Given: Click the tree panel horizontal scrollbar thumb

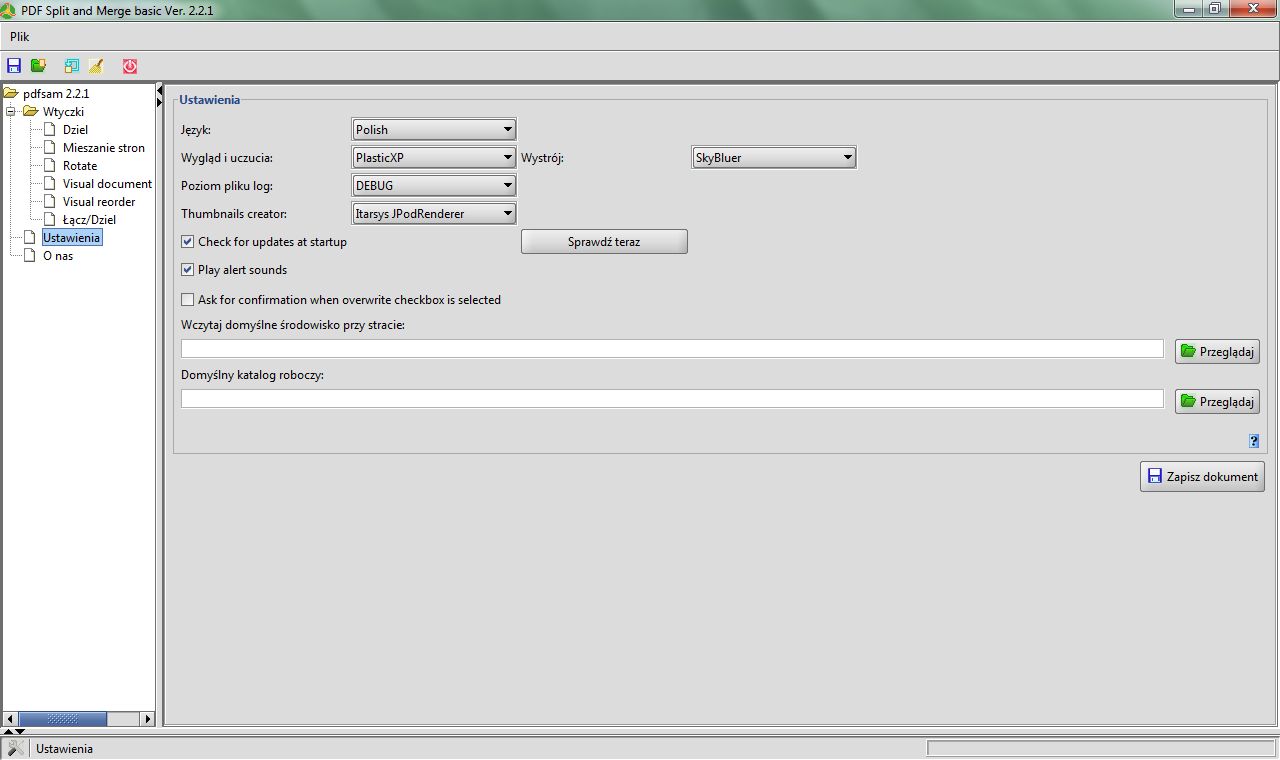Looking at the screenshot, I should pyautogui.click(x=62, y=719).
